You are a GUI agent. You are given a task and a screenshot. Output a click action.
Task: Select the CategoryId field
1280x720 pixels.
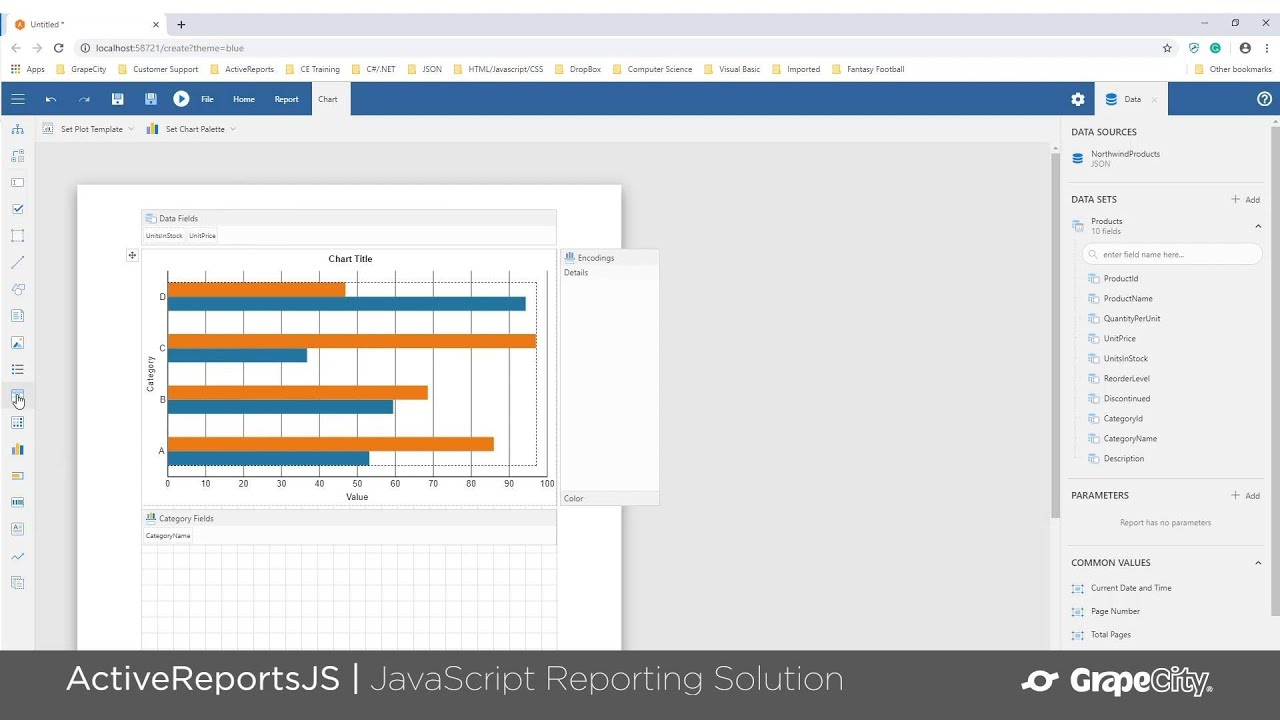1122,419
